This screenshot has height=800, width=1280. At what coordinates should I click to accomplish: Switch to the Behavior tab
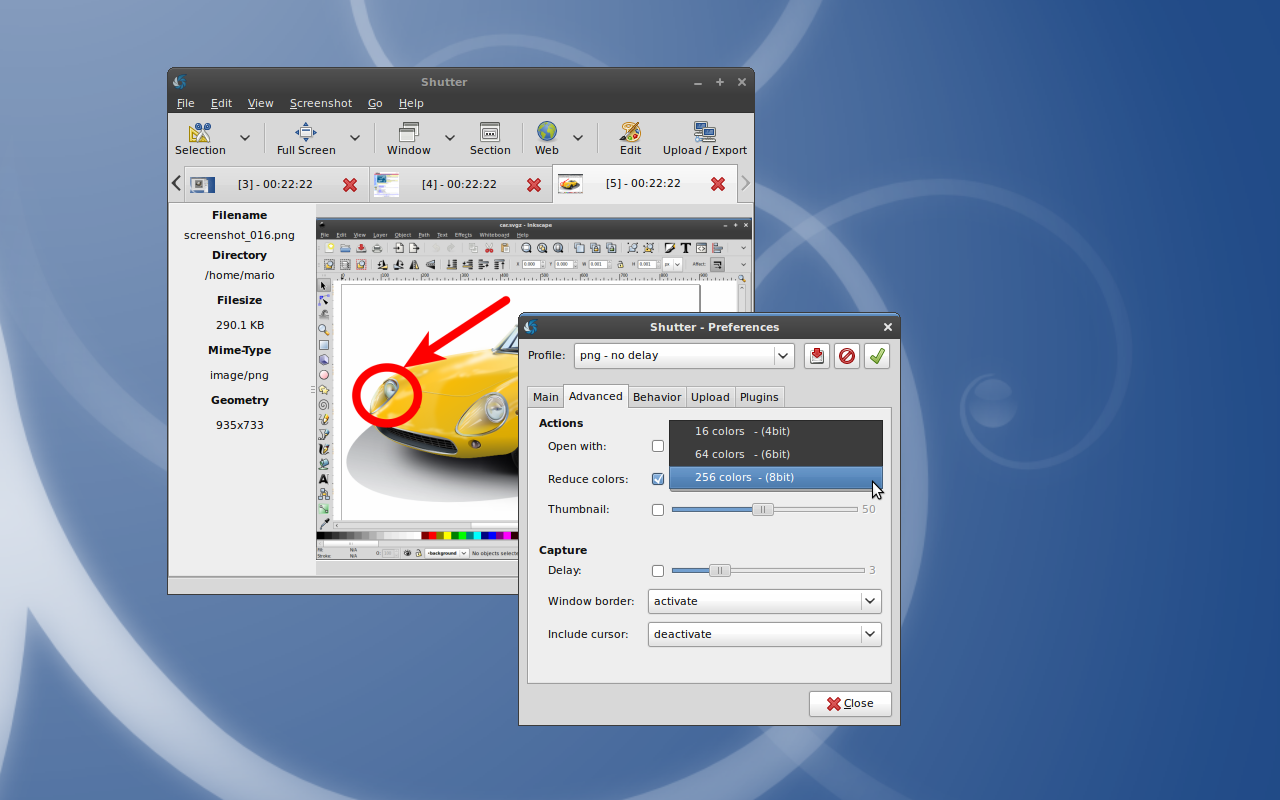[x=657, y=397]
